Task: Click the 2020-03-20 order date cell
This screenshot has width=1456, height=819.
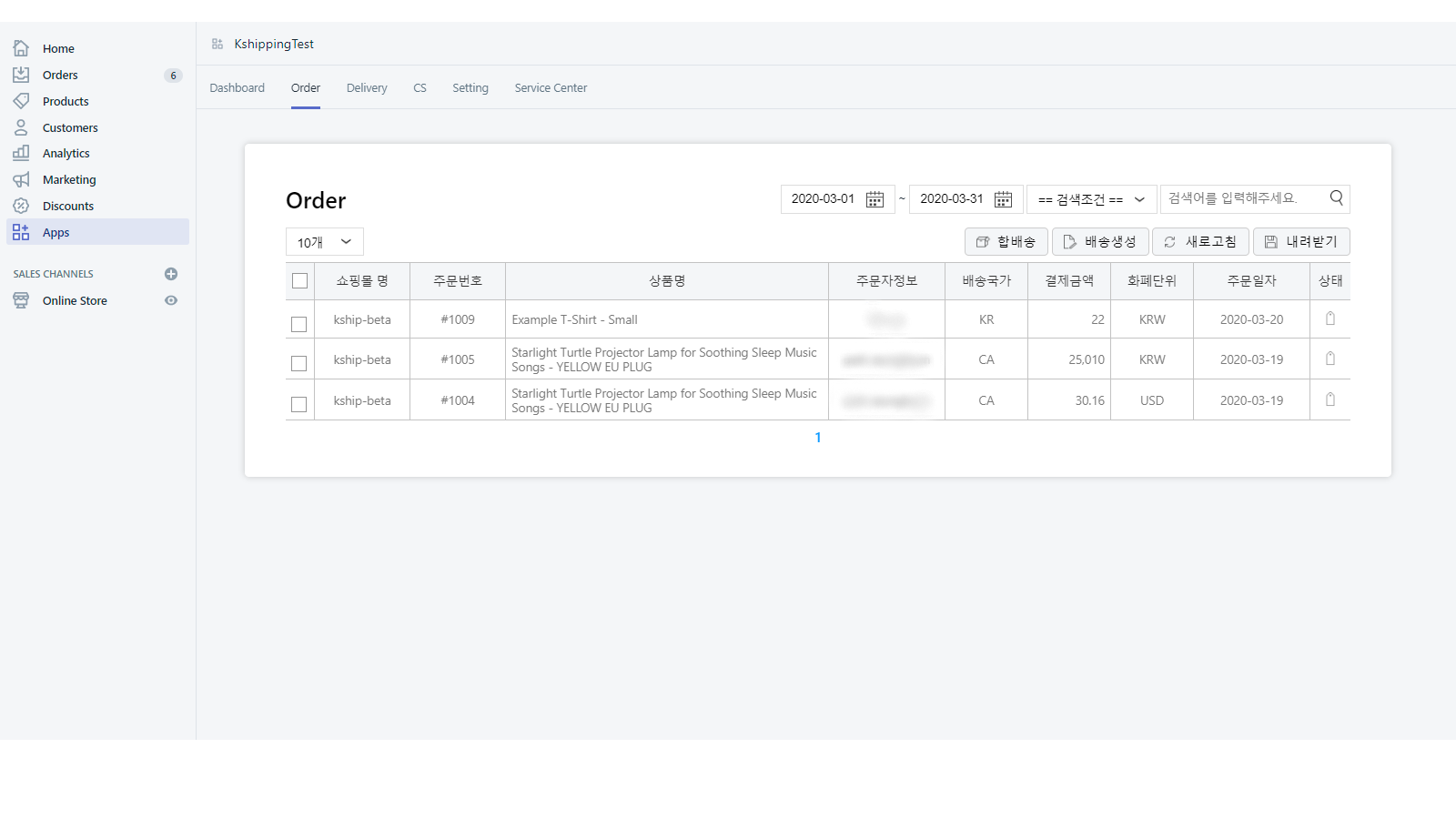Action: coord(1251,319)
